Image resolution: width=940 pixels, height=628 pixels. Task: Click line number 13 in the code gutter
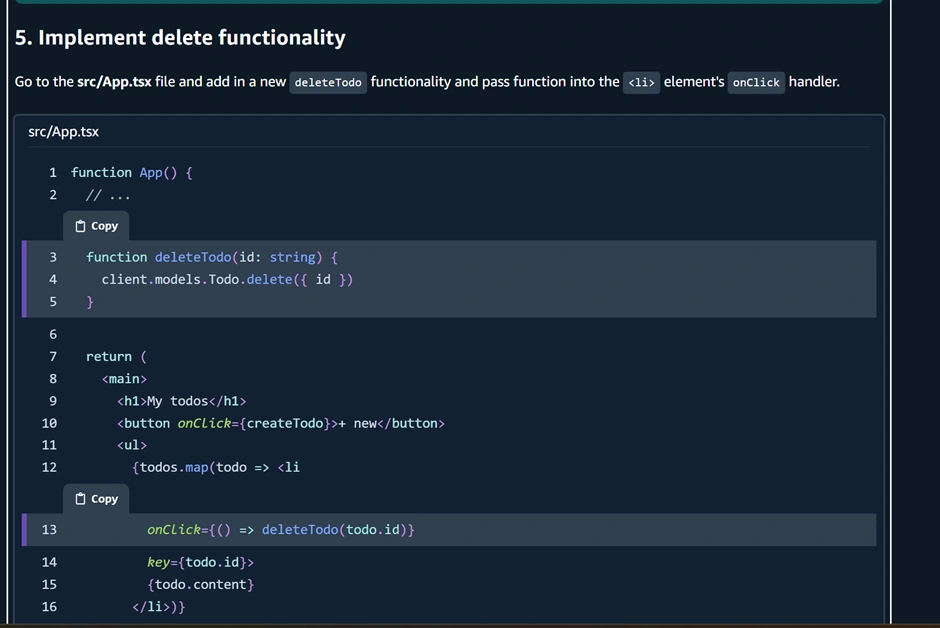[x=49, y=529]
